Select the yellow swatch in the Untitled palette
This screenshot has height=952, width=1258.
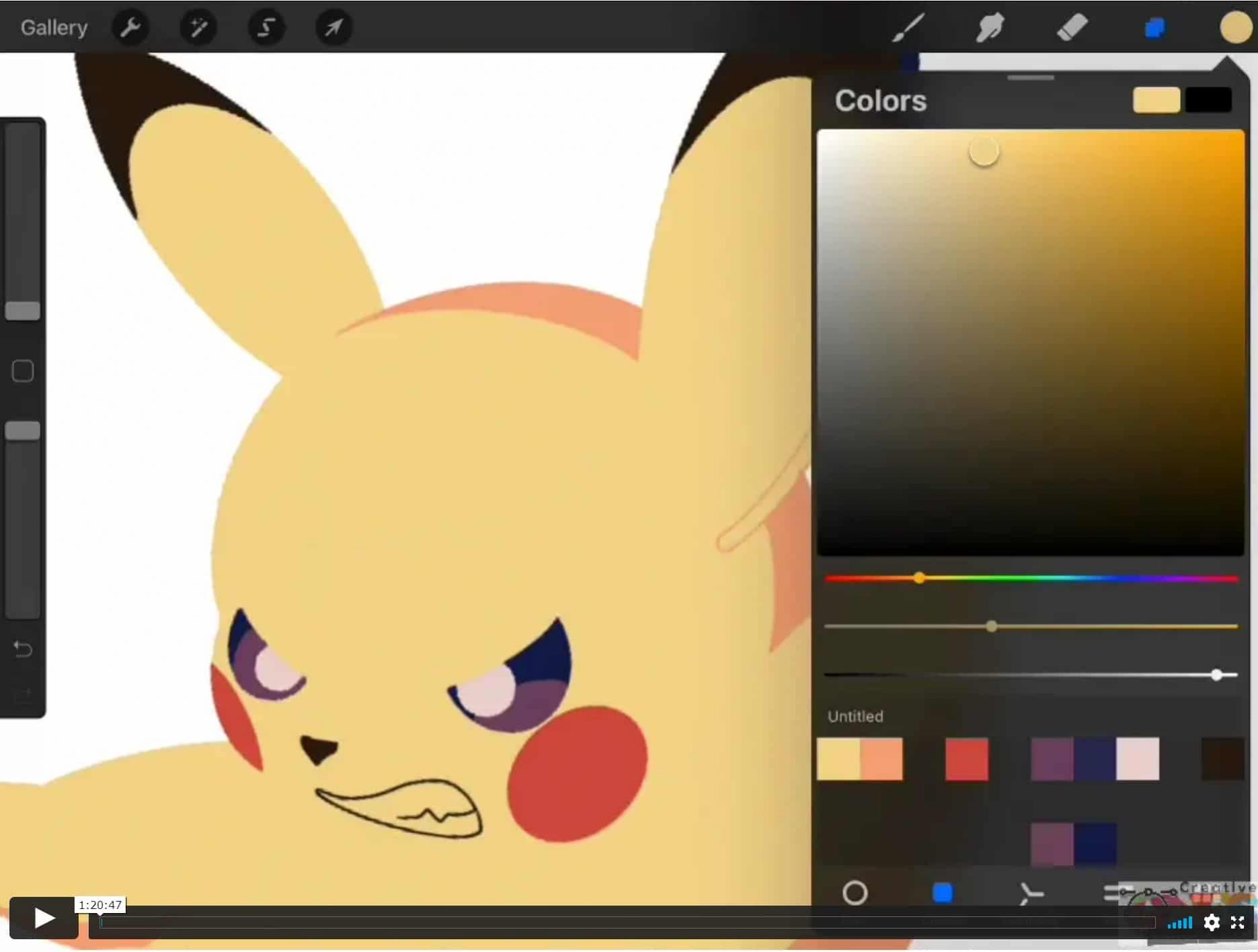[x=837, y=760]
